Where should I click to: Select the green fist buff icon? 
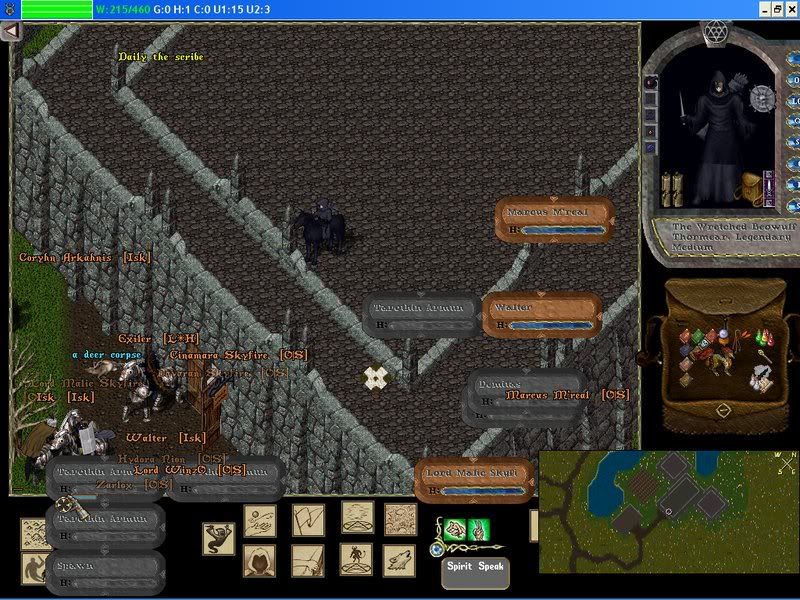[x=455, y=530]
